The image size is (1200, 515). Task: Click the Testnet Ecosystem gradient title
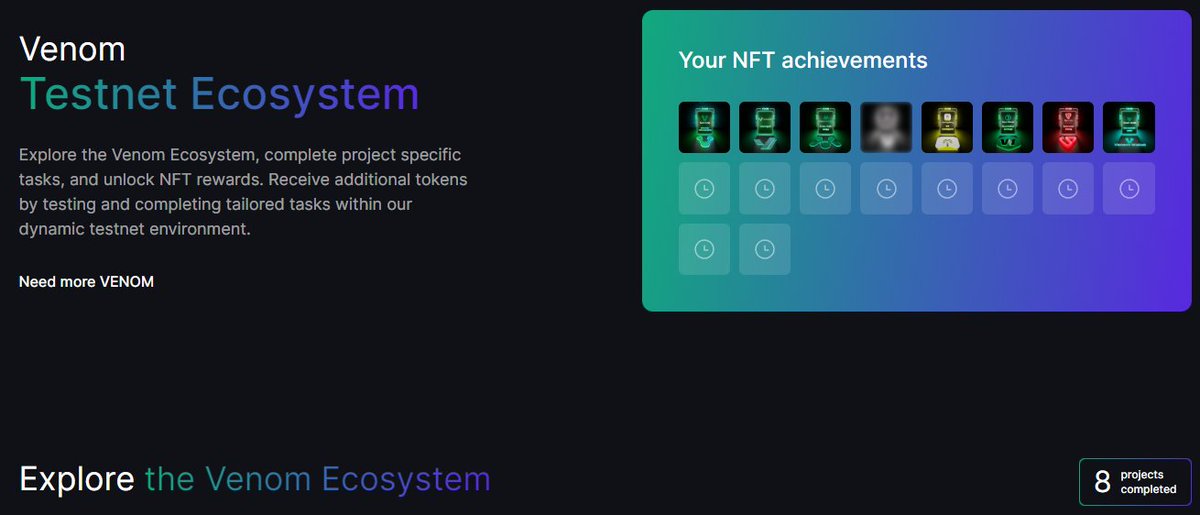click(x=219, y=94)
